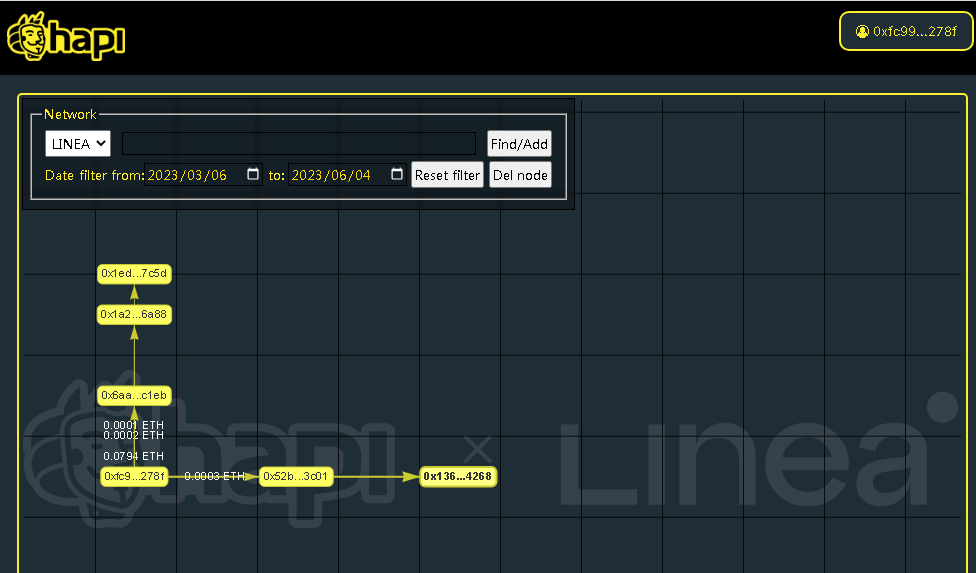This screenshot has width=976, height=573.
Task: Select node 0x1a2...6a88
Action: tap(134, 315)
